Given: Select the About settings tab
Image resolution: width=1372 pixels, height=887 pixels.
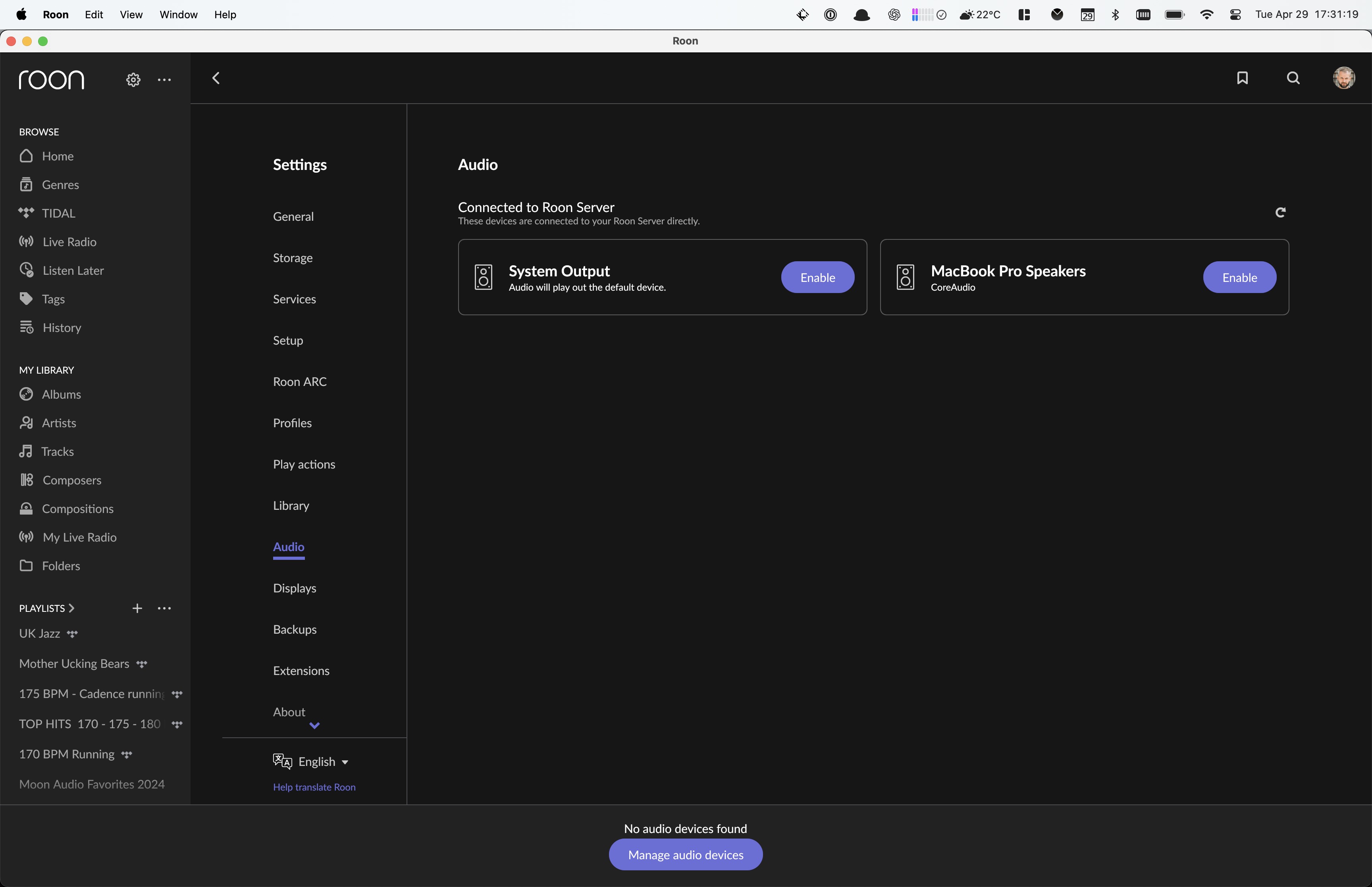Looking at the screenshot, I should tap(289, 712).
